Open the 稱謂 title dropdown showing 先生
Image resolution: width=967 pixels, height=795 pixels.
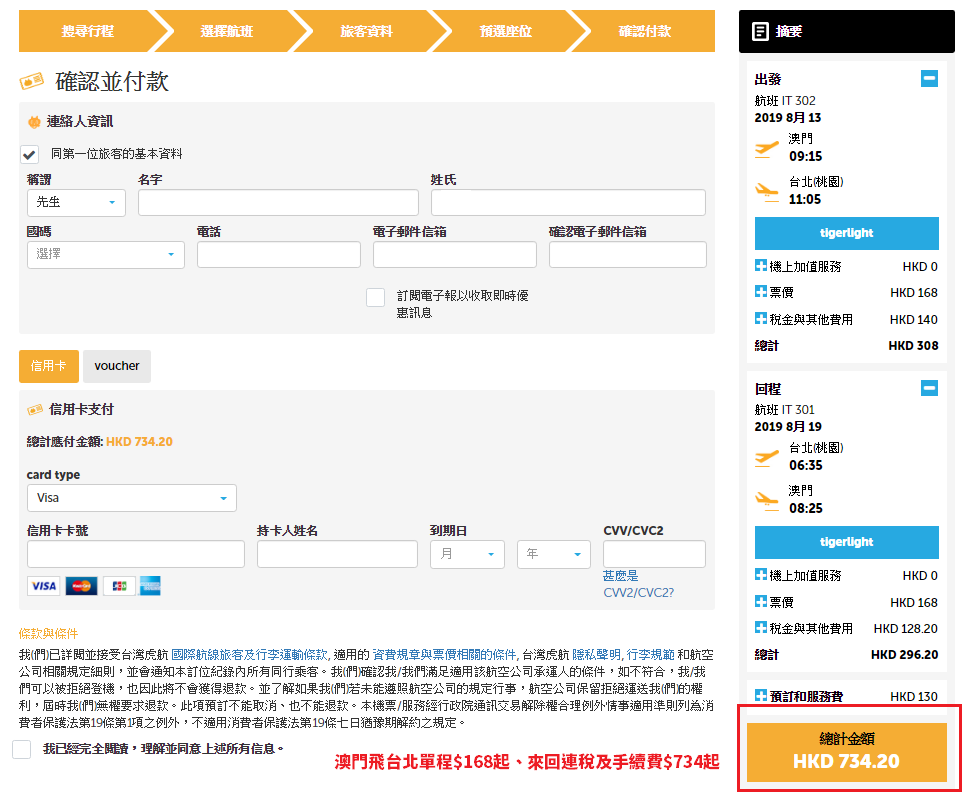[76, 203]
